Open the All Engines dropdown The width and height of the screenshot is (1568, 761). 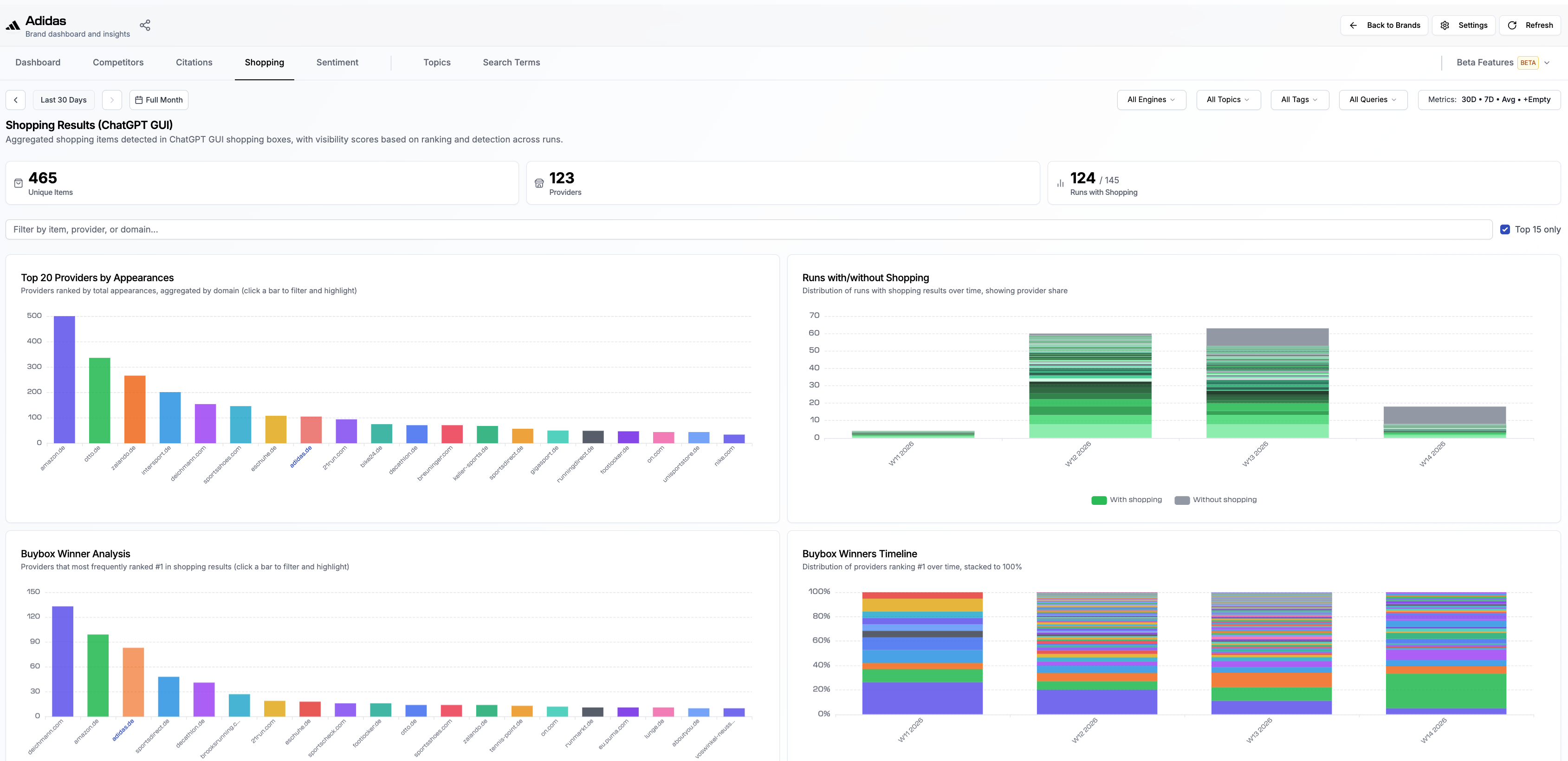(x=1152, y=100)
